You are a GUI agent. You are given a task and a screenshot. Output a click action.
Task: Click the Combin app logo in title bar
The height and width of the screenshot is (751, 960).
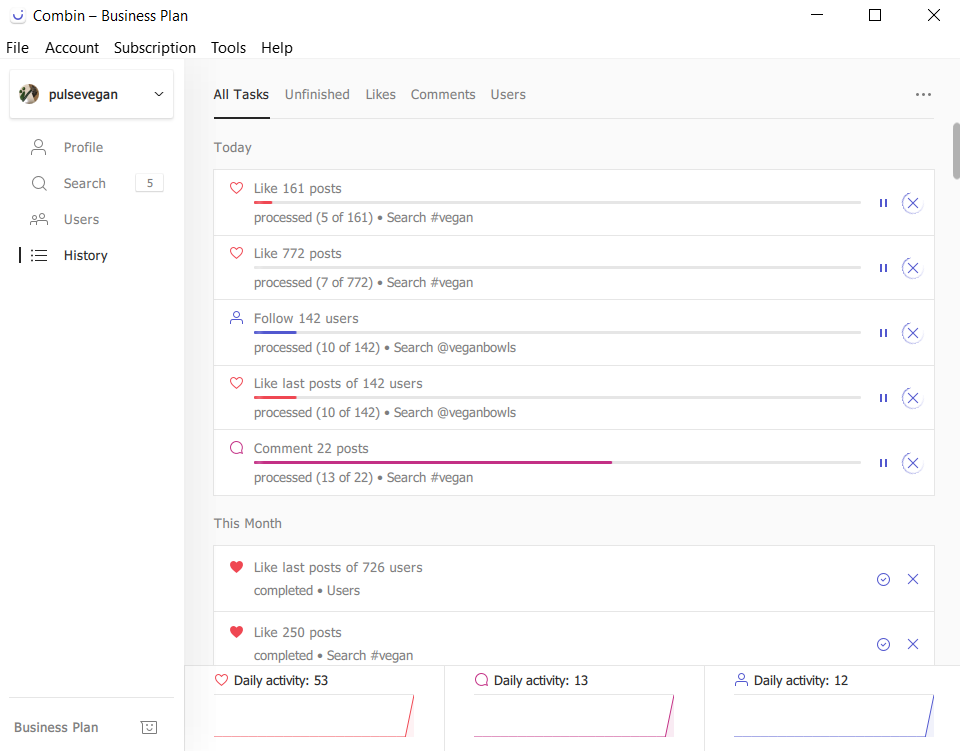[x=18, y=16]
